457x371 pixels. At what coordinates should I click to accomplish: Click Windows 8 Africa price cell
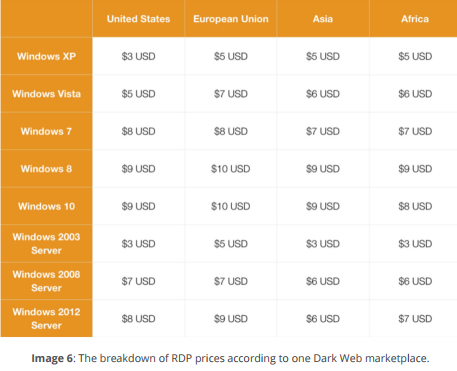pos(413,169)
